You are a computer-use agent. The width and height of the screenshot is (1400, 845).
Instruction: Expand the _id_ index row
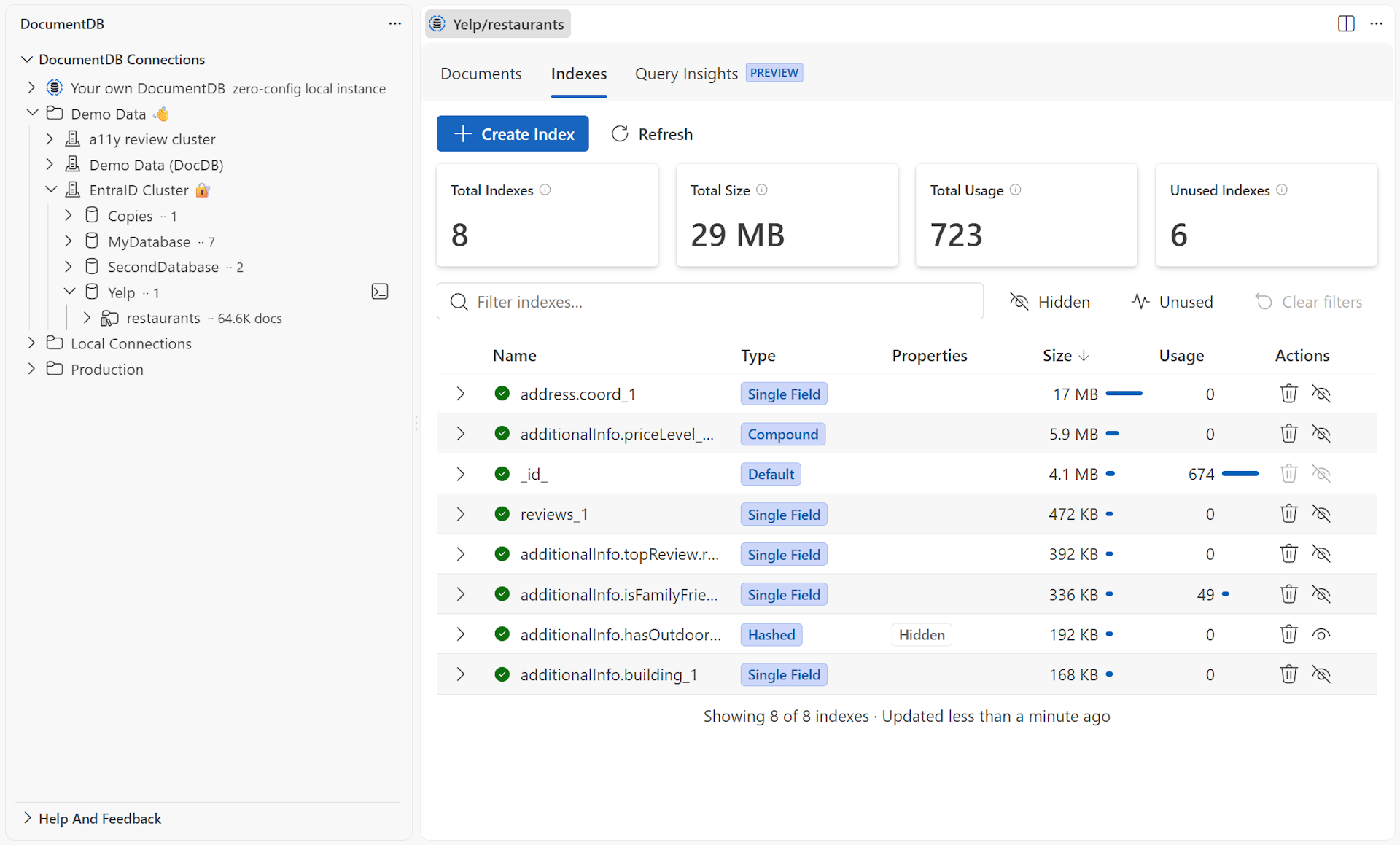click(460, 474)
